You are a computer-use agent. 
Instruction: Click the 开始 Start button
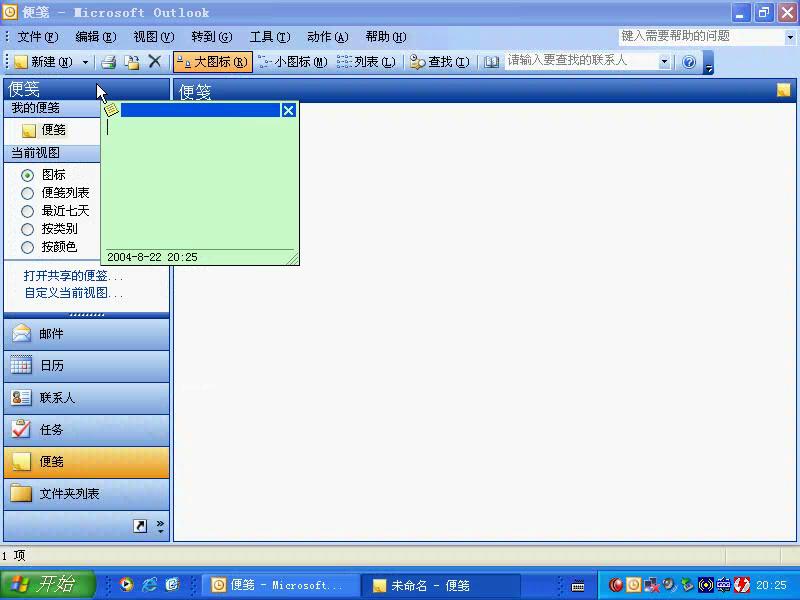(47, 585)
